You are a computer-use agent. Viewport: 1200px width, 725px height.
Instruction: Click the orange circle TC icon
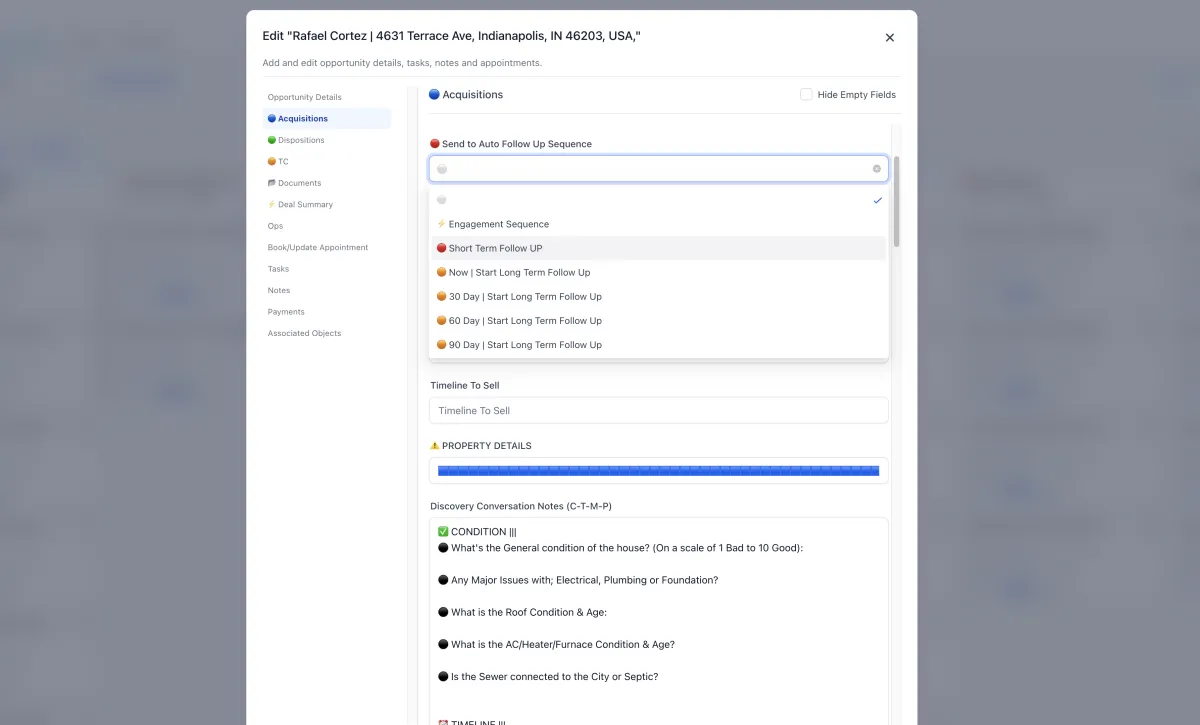click(272, 162)
